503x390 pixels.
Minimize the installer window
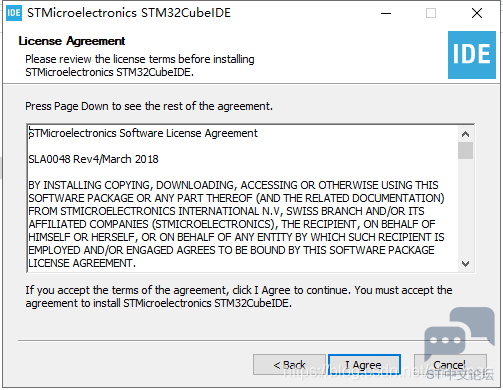(x=386, y=13)
